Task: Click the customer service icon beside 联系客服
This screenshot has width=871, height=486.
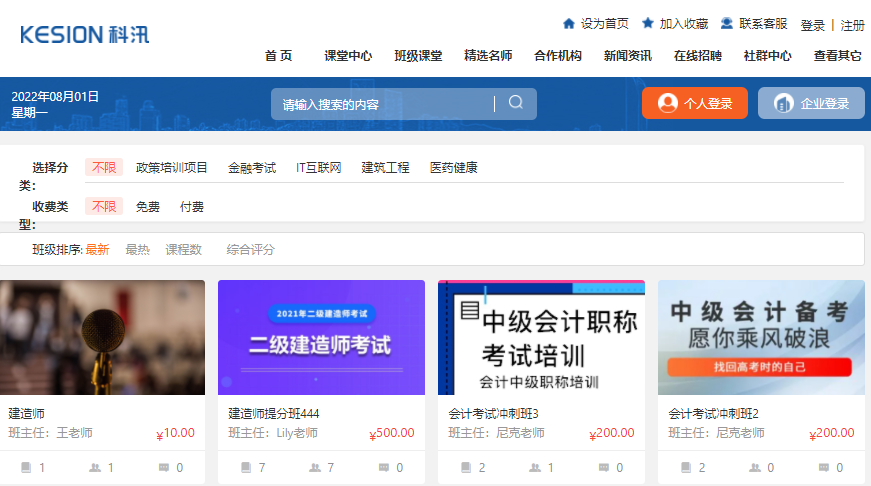Action: (727, 23)
